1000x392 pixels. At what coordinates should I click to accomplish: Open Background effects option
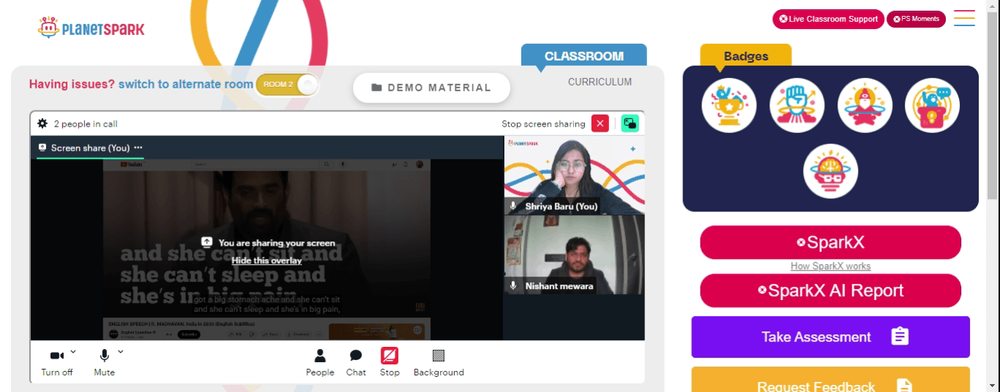pos(439,363)
